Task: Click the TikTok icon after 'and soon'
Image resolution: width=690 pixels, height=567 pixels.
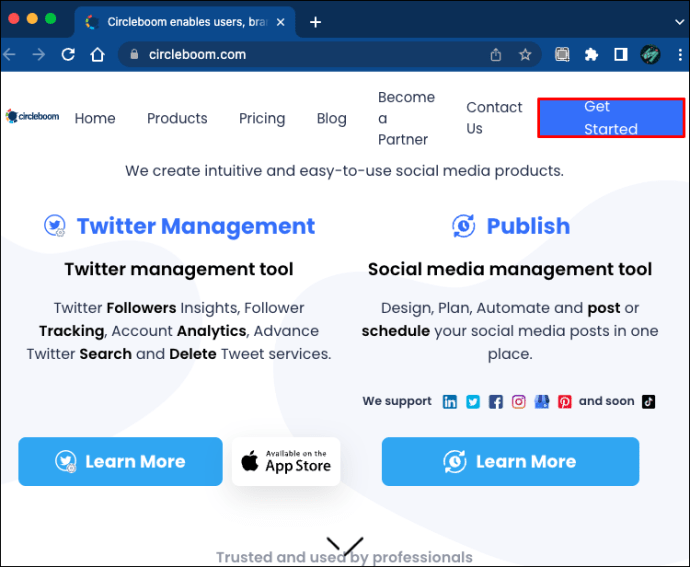Action: pos(649,402)
